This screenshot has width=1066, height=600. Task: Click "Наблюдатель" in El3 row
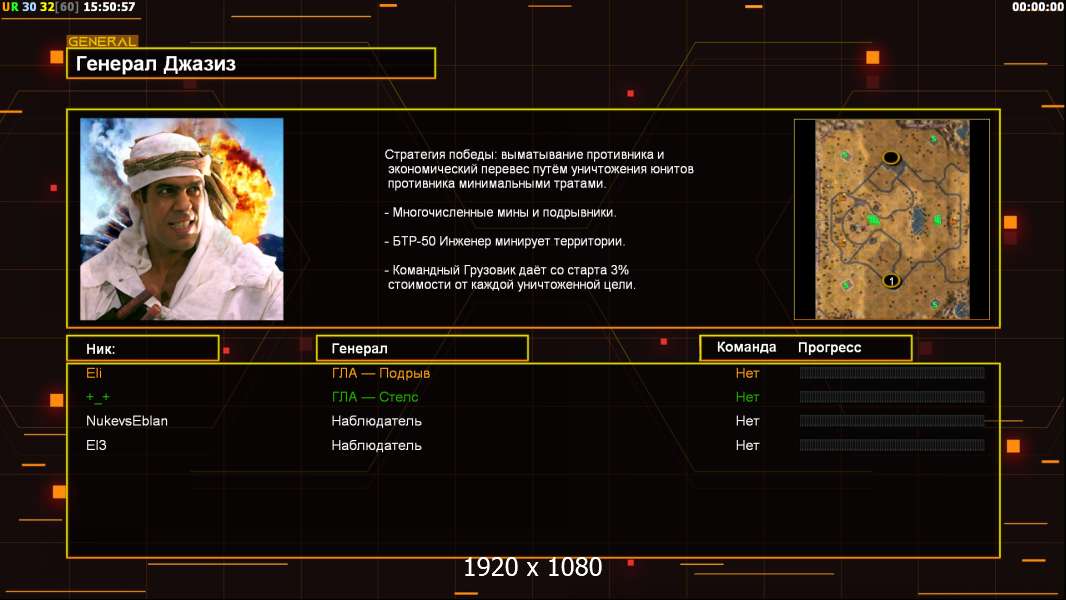(x=376, y=445)
